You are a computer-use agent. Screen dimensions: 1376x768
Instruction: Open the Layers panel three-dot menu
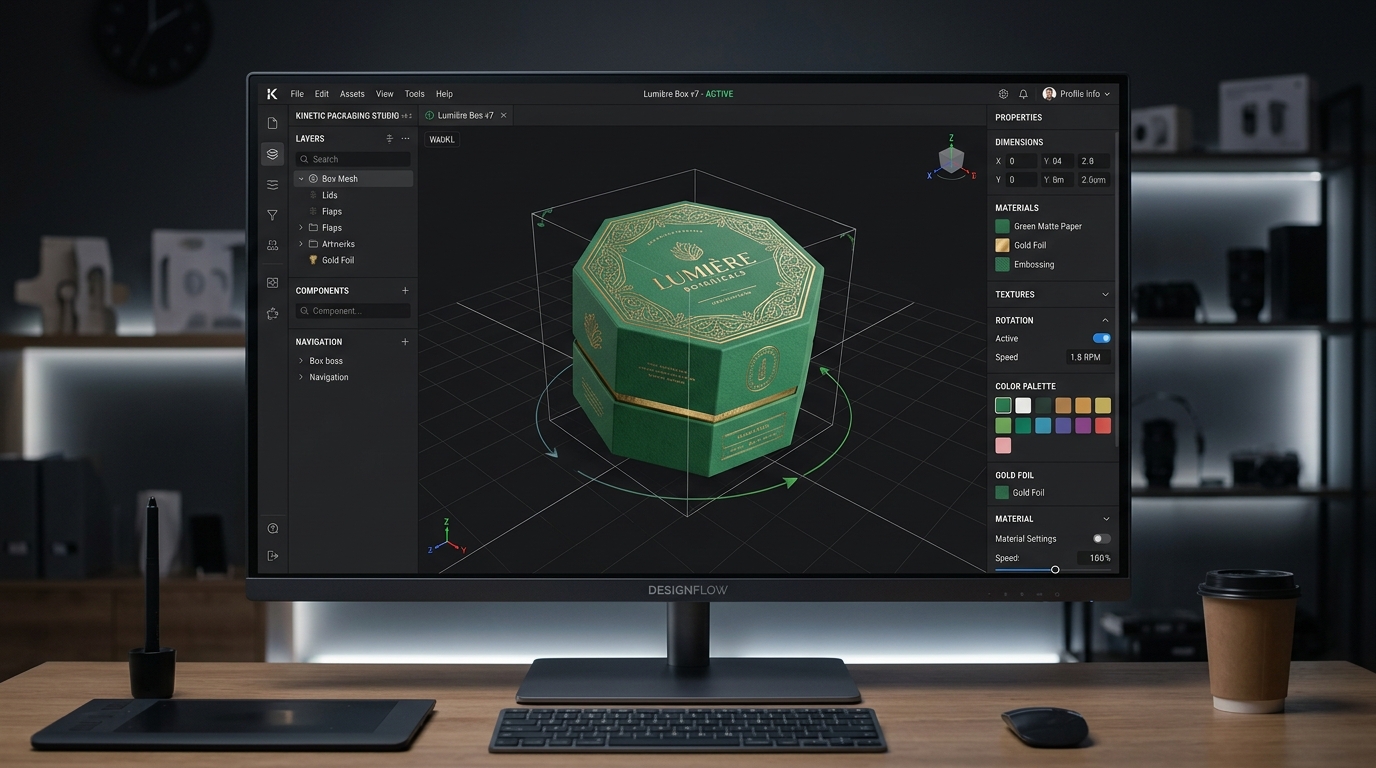click(405, 139)
